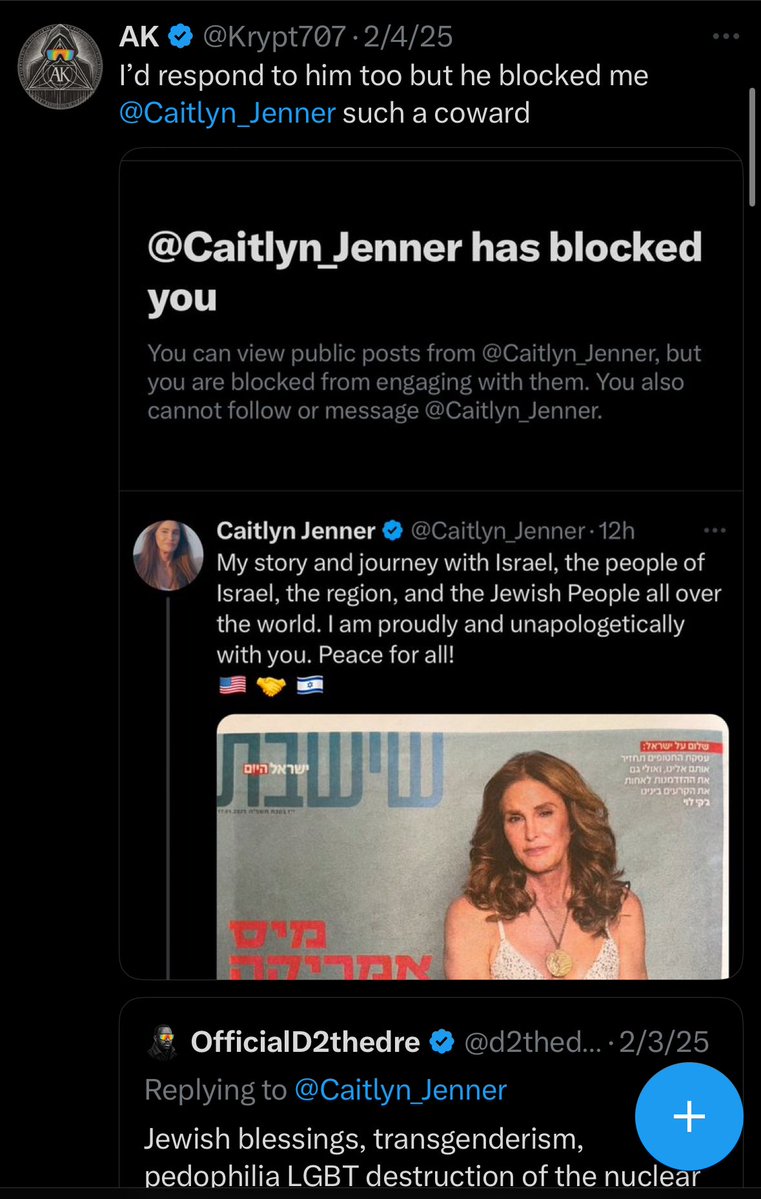Tap the blocked notice screenshot image
Screen dimensions: 761x1199
pyautogui.click(x=431, y=320)
